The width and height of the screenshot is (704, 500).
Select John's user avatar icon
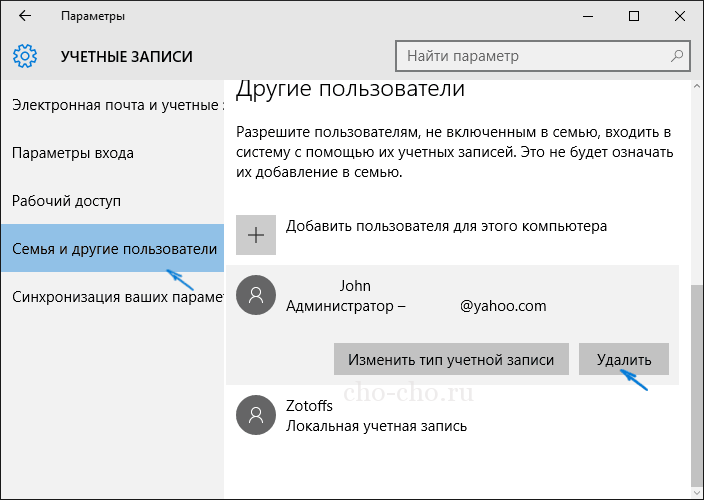(x=256, y=295)
